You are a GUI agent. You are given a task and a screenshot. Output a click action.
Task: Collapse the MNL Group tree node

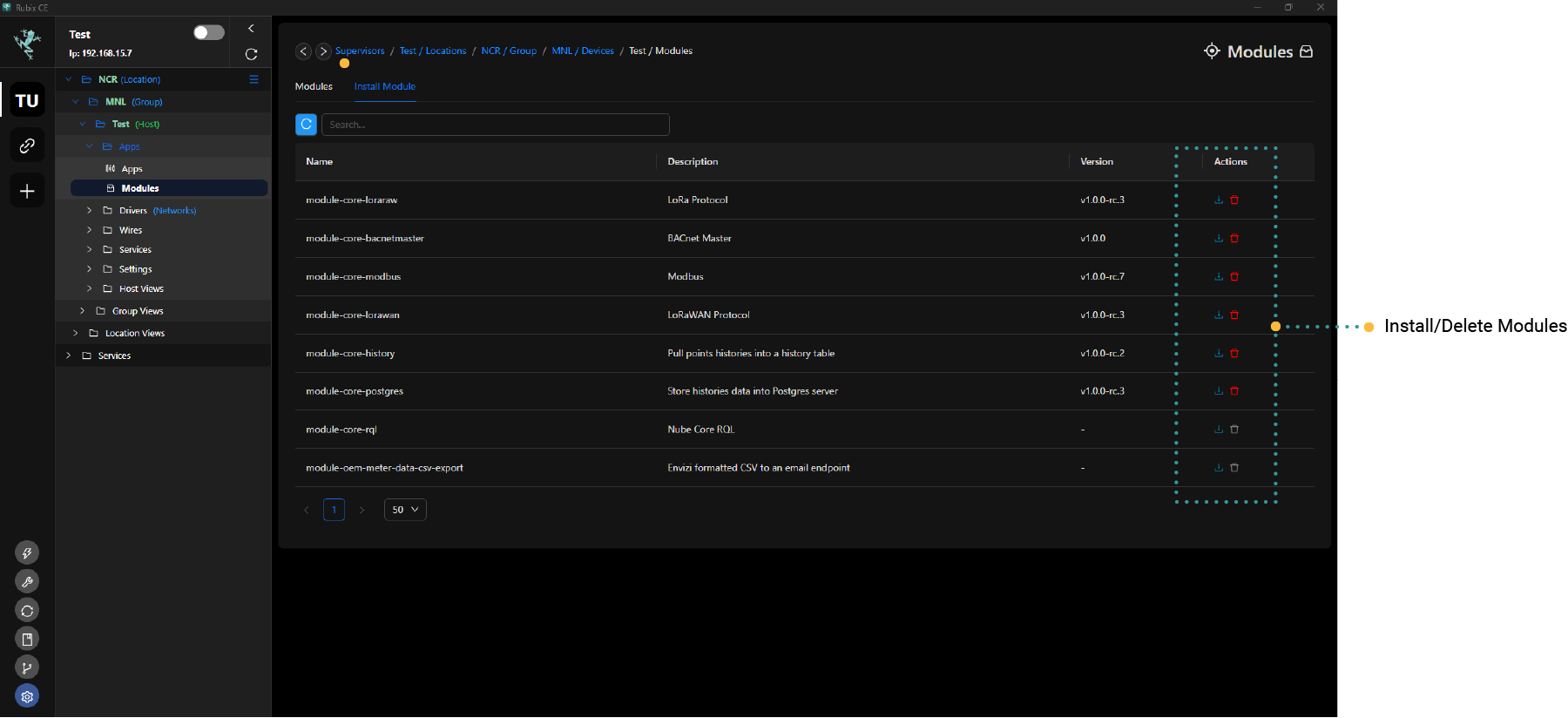tap(76, 102)
